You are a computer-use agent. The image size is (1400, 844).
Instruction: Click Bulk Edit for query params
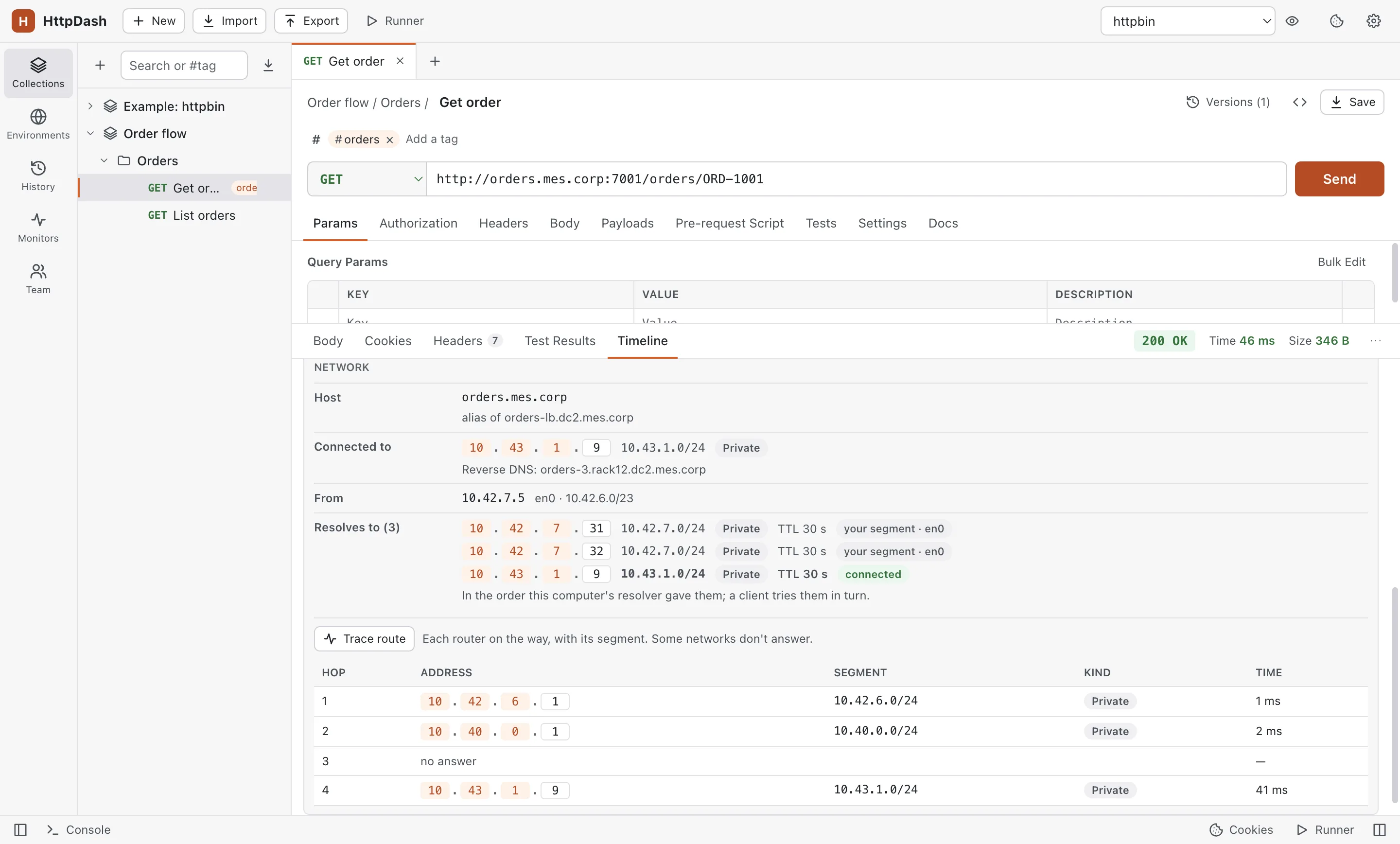click(x=1341, y=262)
